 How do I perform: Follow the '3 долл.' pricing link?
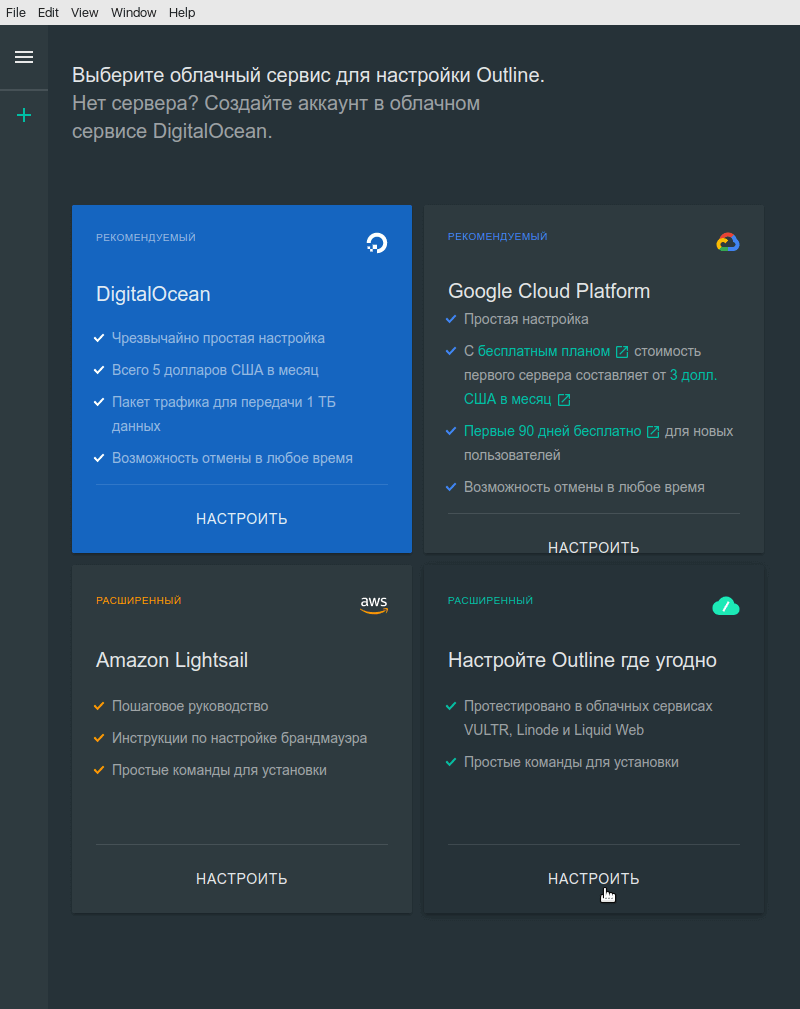(693, 375)
